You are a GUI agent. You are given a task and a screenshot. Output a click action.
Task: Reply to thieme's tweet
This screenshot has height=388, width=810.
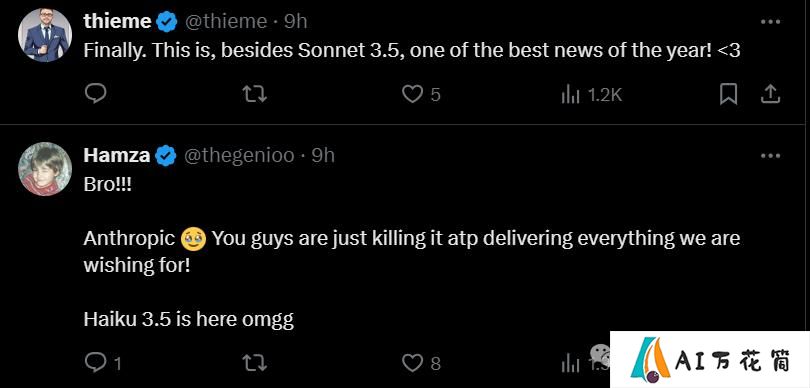coord(96,94)
